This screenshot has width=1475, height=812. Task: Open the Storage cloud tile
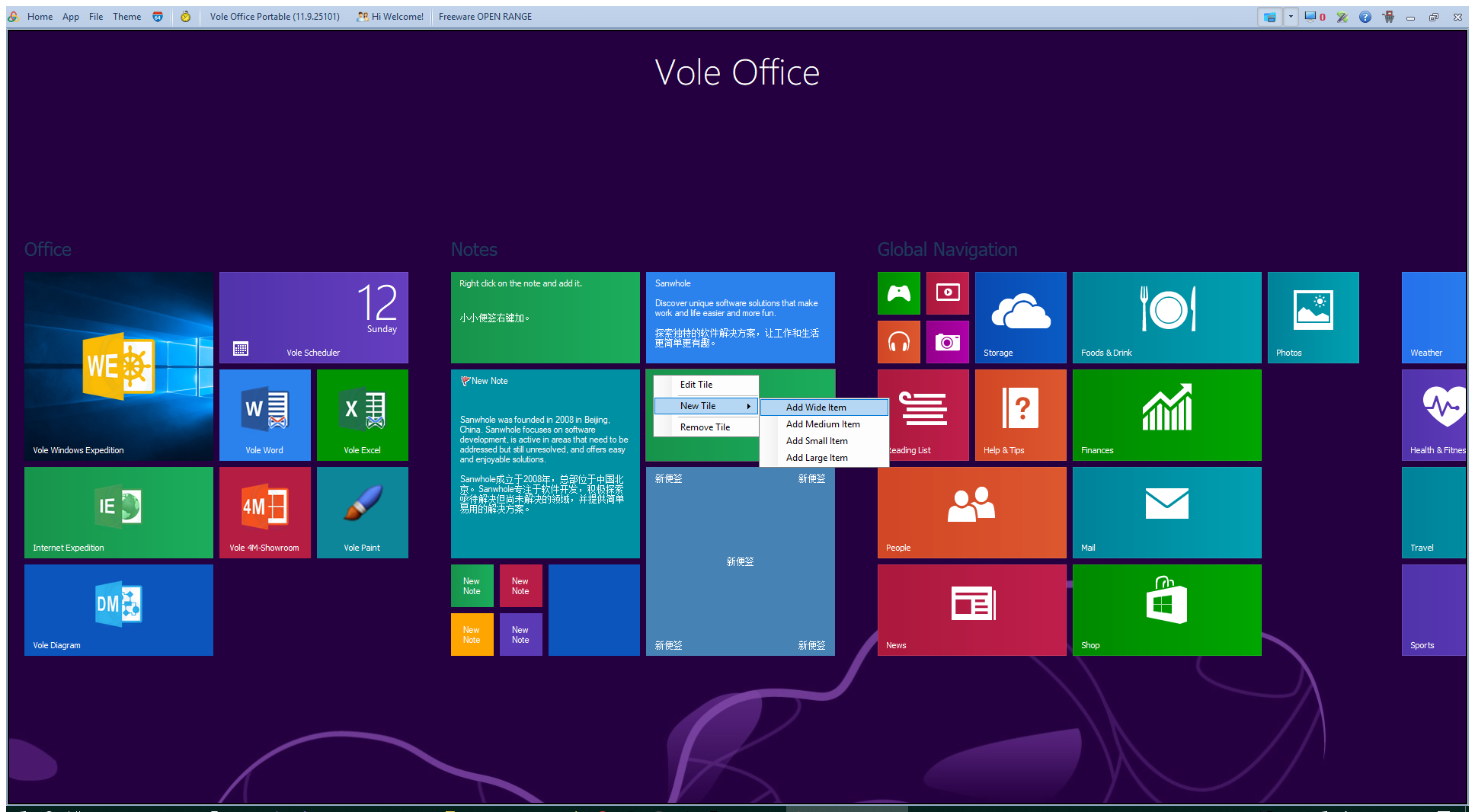pos(1020,317)
